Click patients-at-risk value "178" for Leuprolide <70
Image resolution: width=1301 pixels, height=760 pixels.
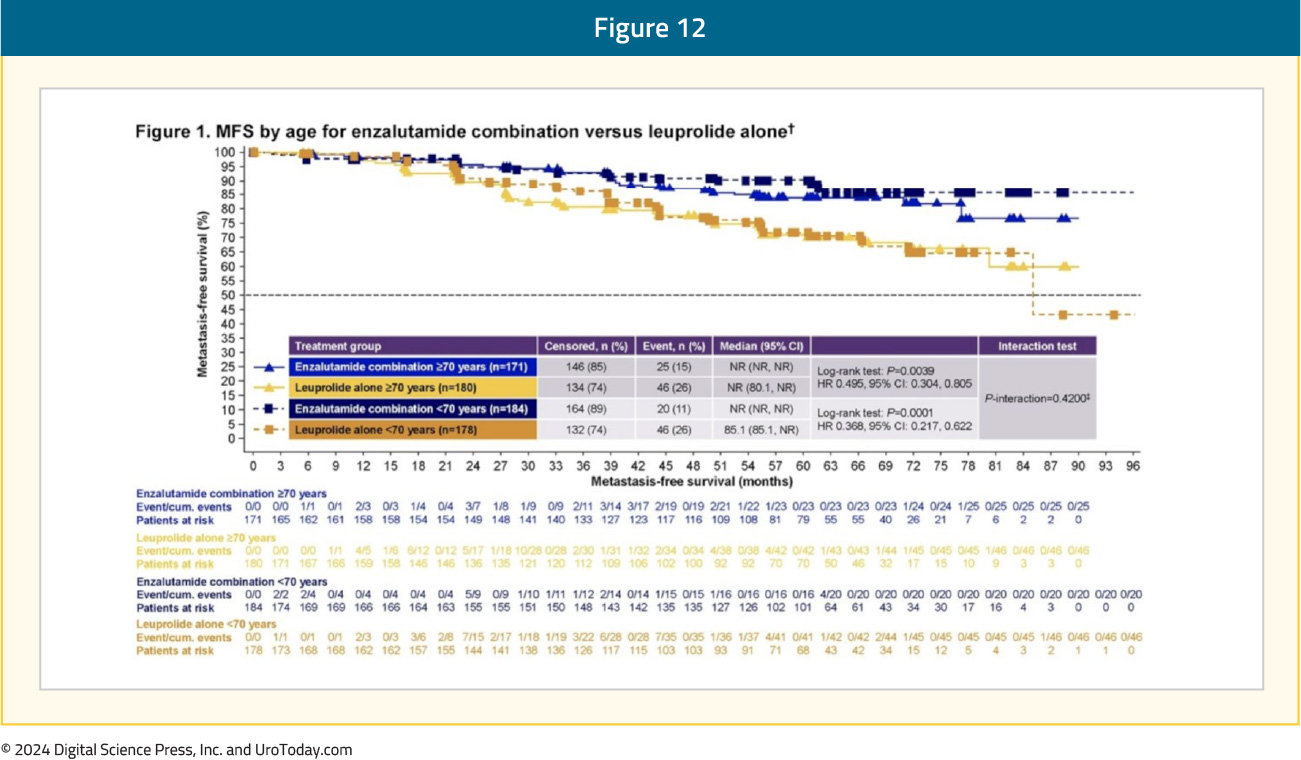coord(254,650)
